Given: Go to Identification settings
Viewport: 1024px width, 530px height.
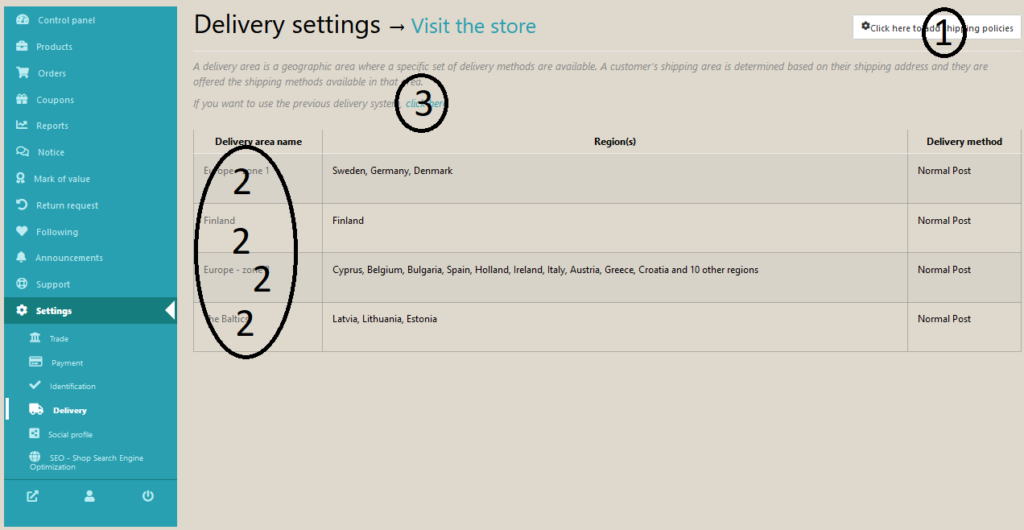Looking at the screenshot, I should click(x=72, y=386).
